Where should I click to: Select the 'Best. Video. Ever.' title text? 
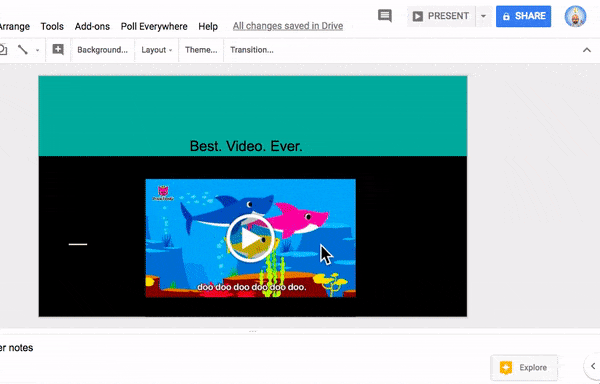click(246, 146)
